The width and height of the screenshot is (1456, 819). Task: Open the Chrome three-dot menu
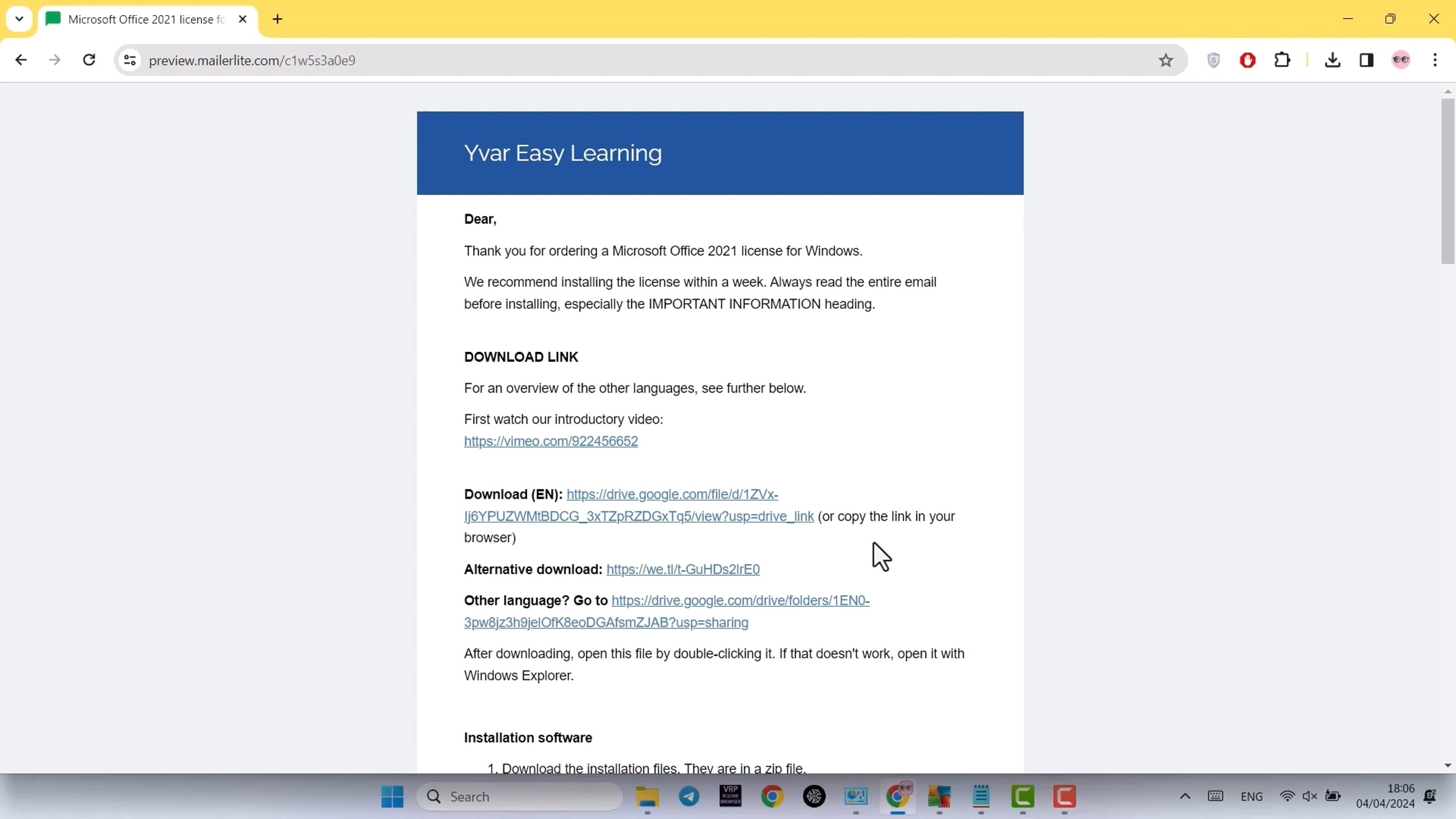point(1435,60)
